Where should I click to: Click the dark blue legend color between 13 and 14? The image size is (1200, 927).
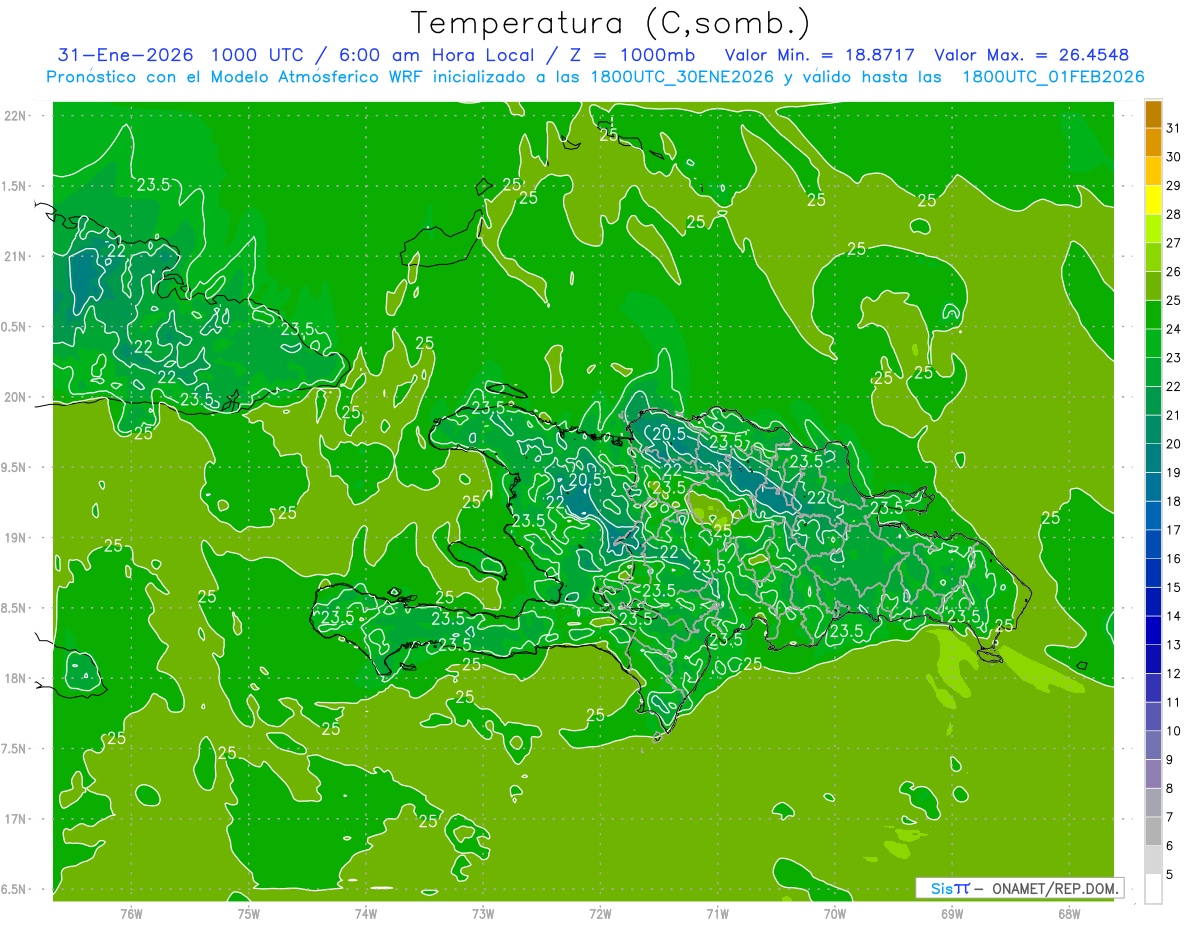click(x=1153, y=631)
